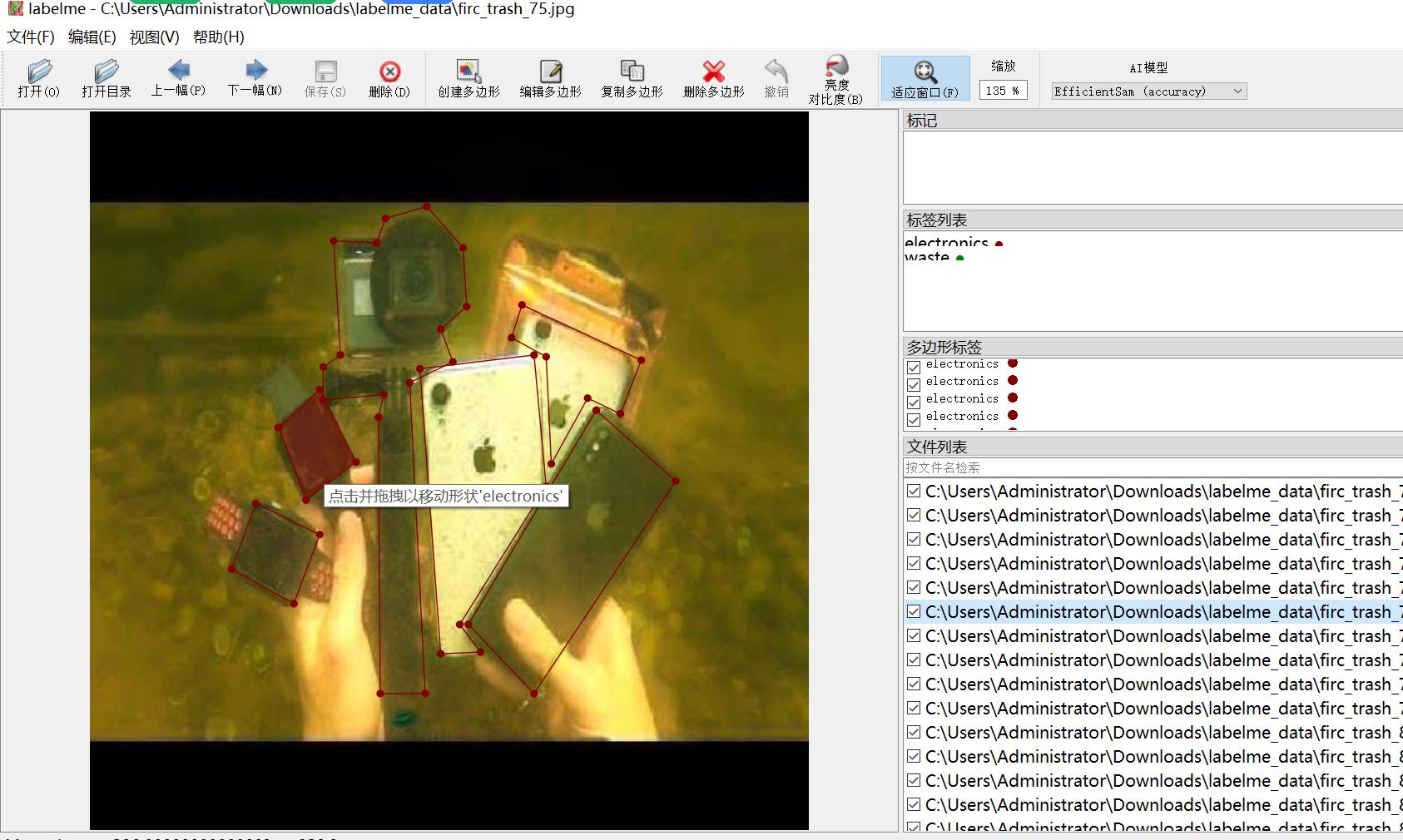Start drawing with 创建多边形 tool
This screenshot has width=1403, height=840.
pos(468,78)
